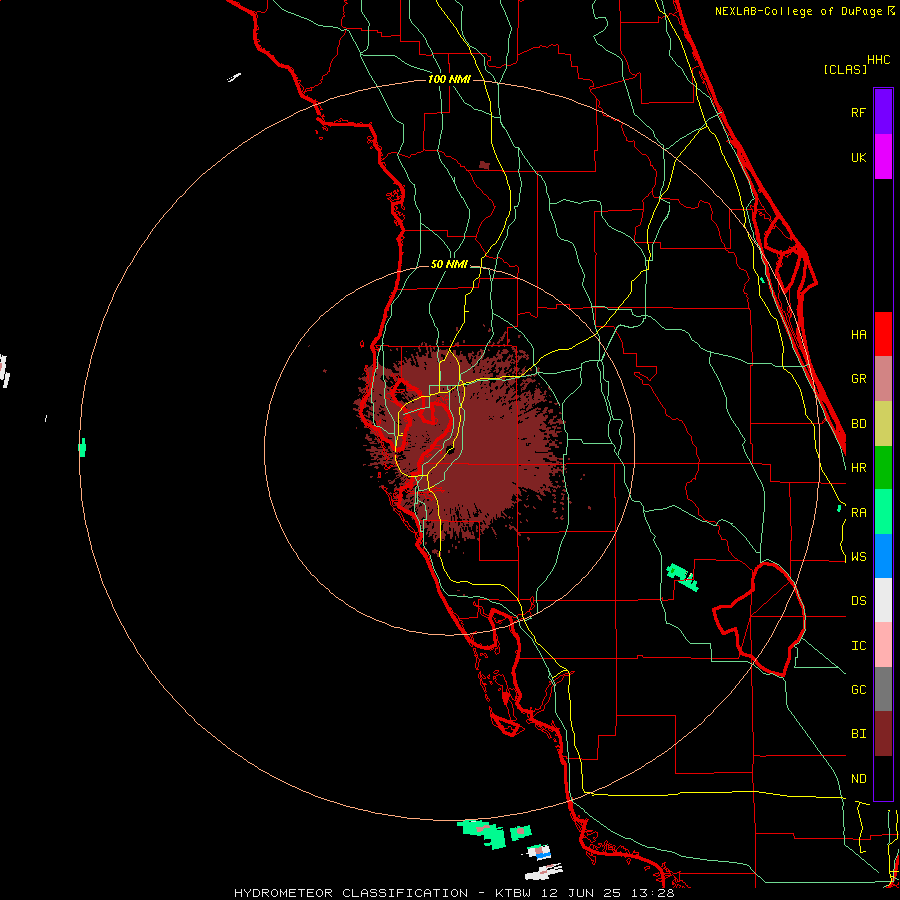Click the HA red legend swatch
This screenshot has width=900, height=900.
tap(883, 334)
